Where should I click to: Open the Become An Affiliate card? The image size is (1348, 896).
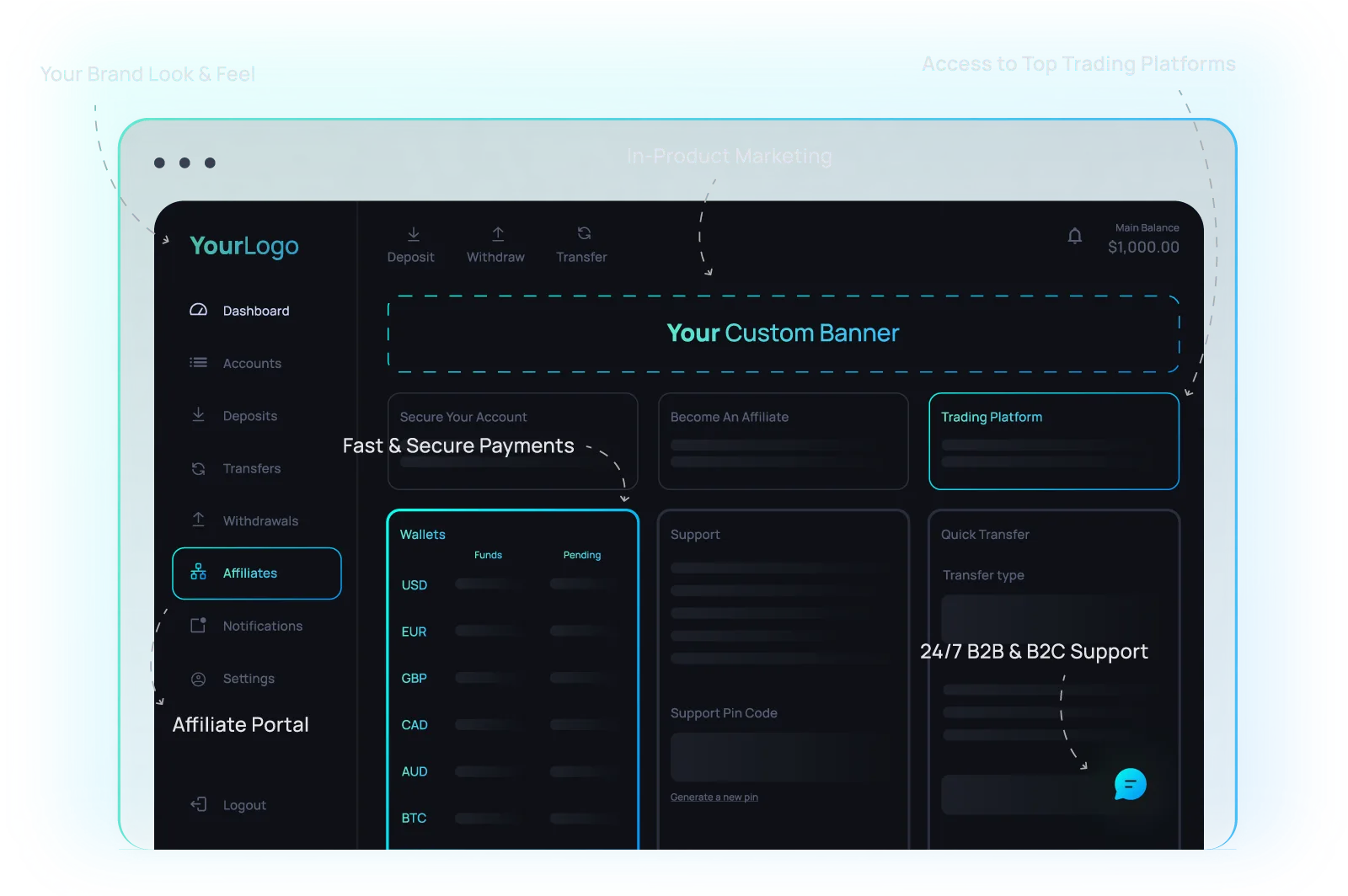click(x=783, y=440)
